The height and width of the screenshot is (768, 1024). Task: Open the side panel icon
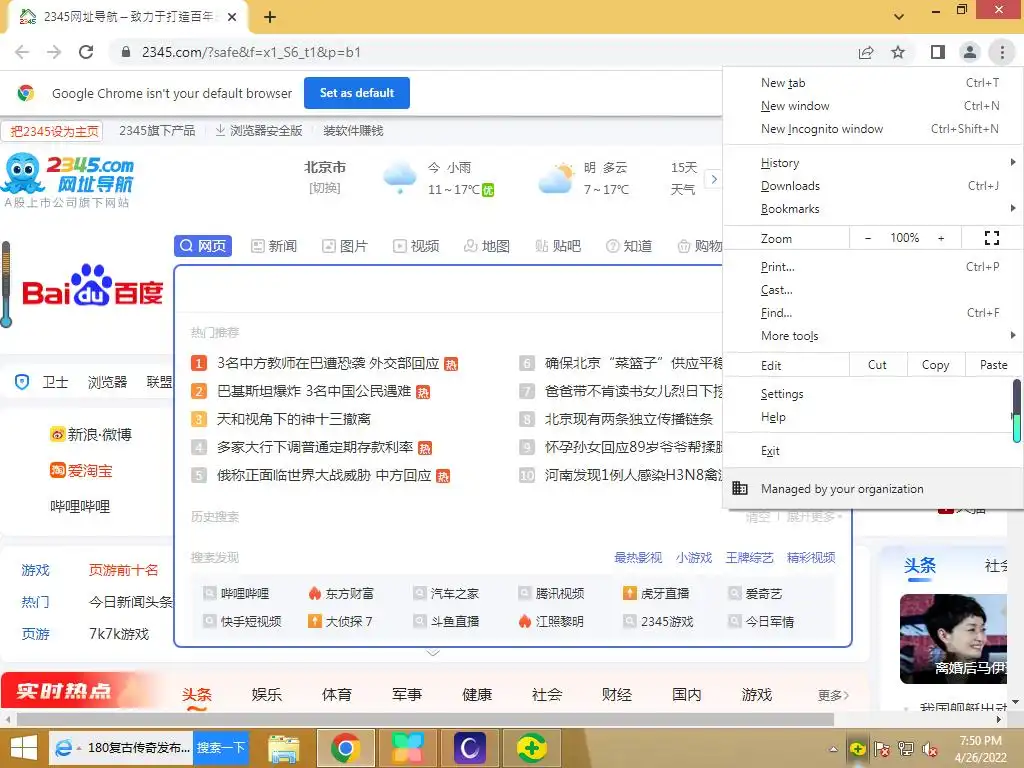938,52
